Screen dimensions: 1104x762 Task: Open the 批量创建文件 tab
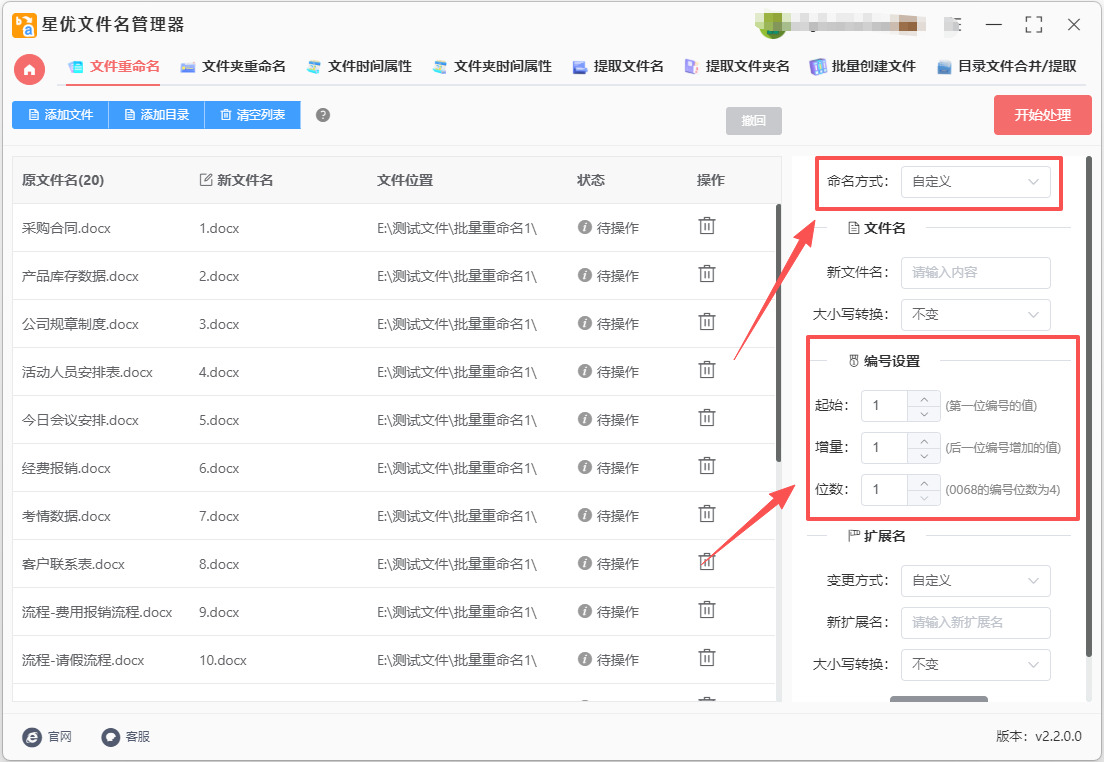pyautogui.click(x=862, y=67)
